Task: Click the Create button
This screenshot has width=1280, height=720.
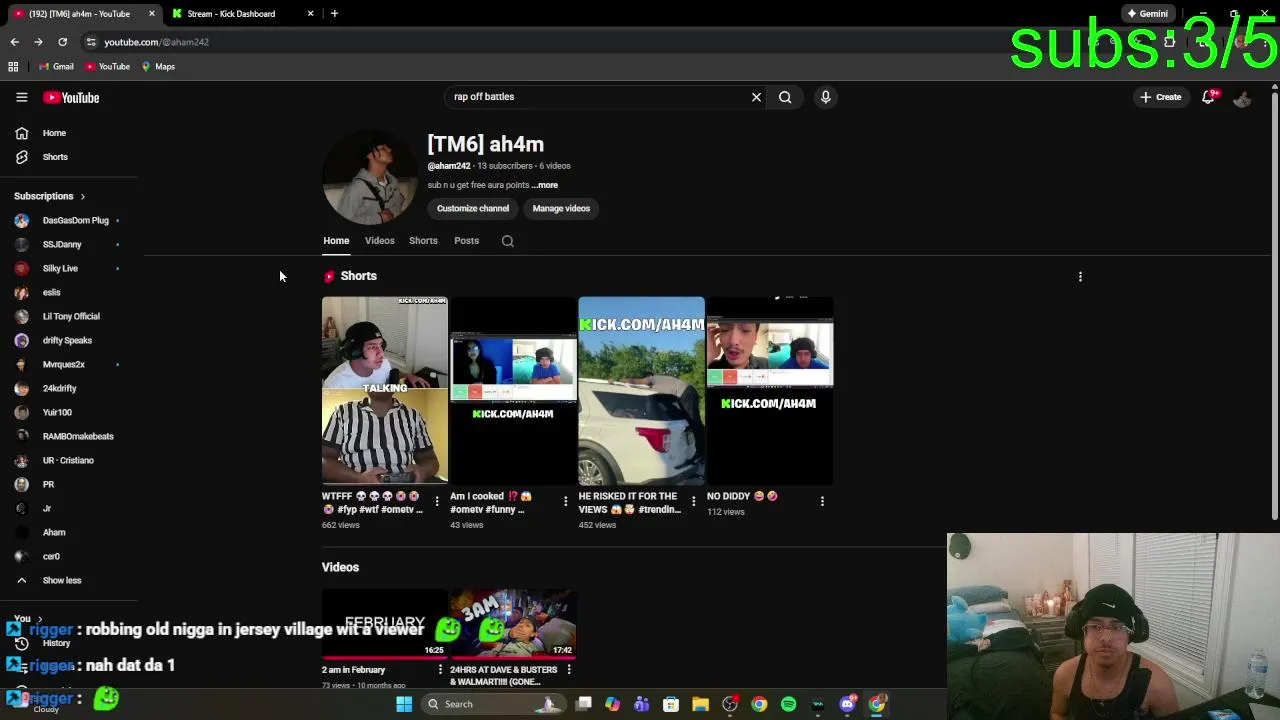Action: (x=1161, y=97)
